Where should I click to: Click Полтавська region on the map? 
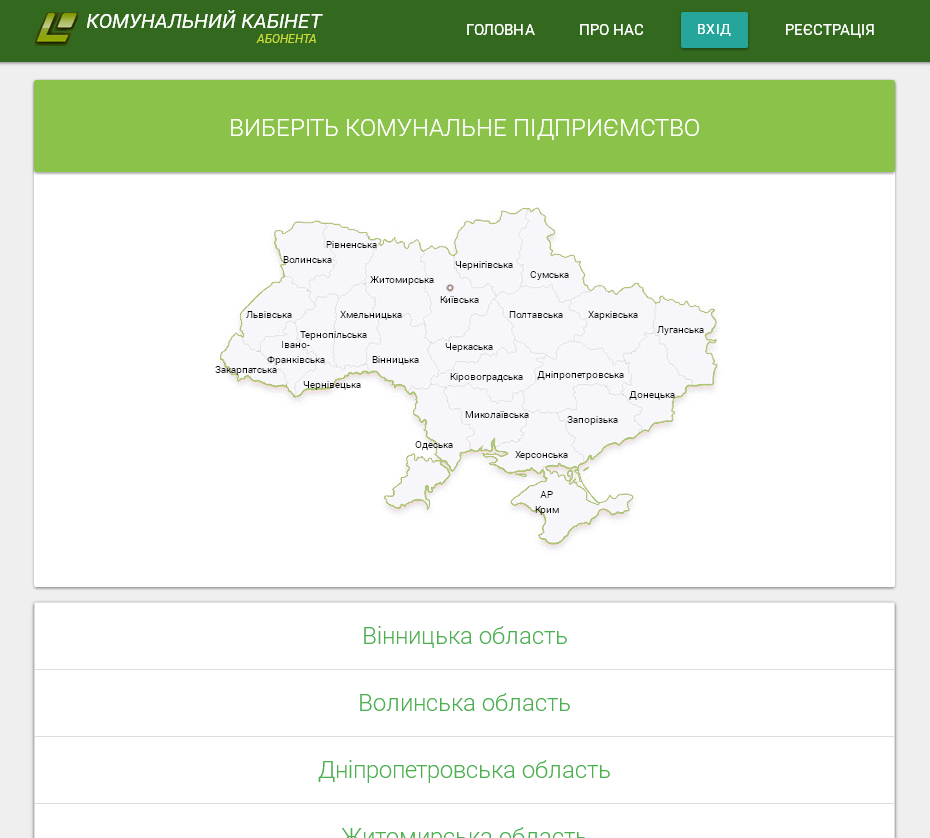click(x=536, y=315)
